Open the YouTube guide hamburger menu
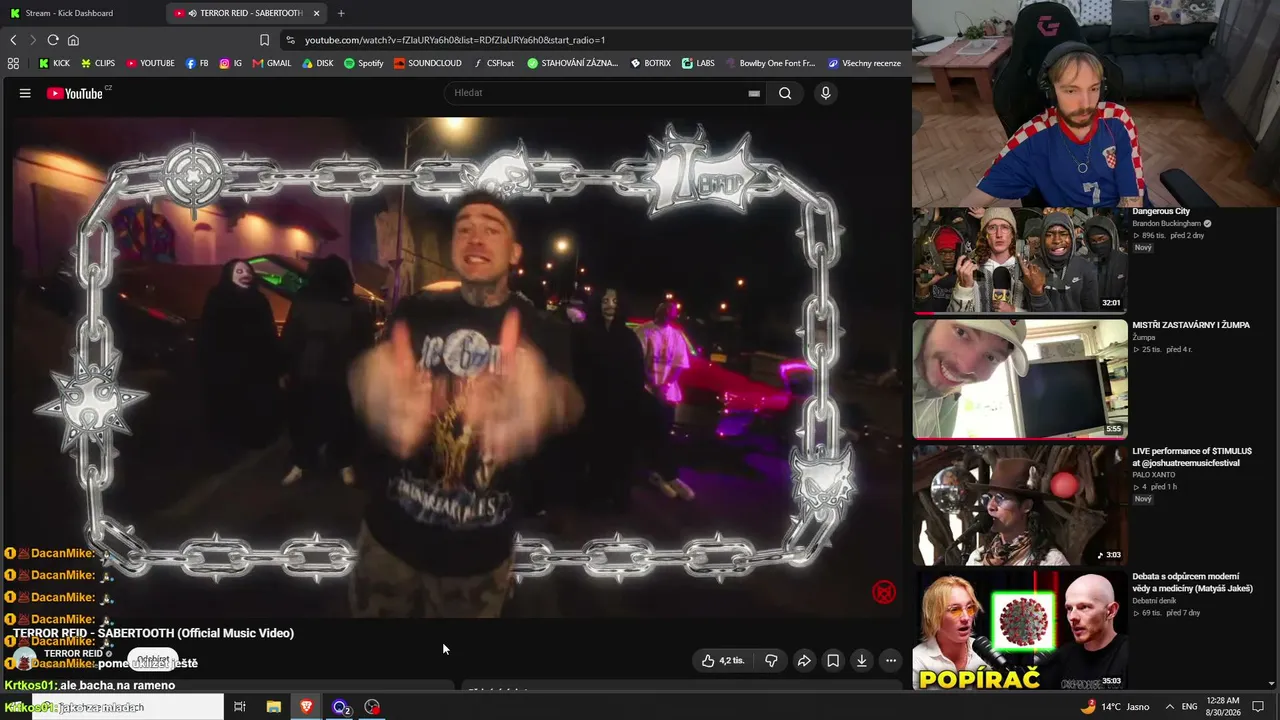Image resolution: width=1280 pixels, height=720 pixels. (25, 93)
